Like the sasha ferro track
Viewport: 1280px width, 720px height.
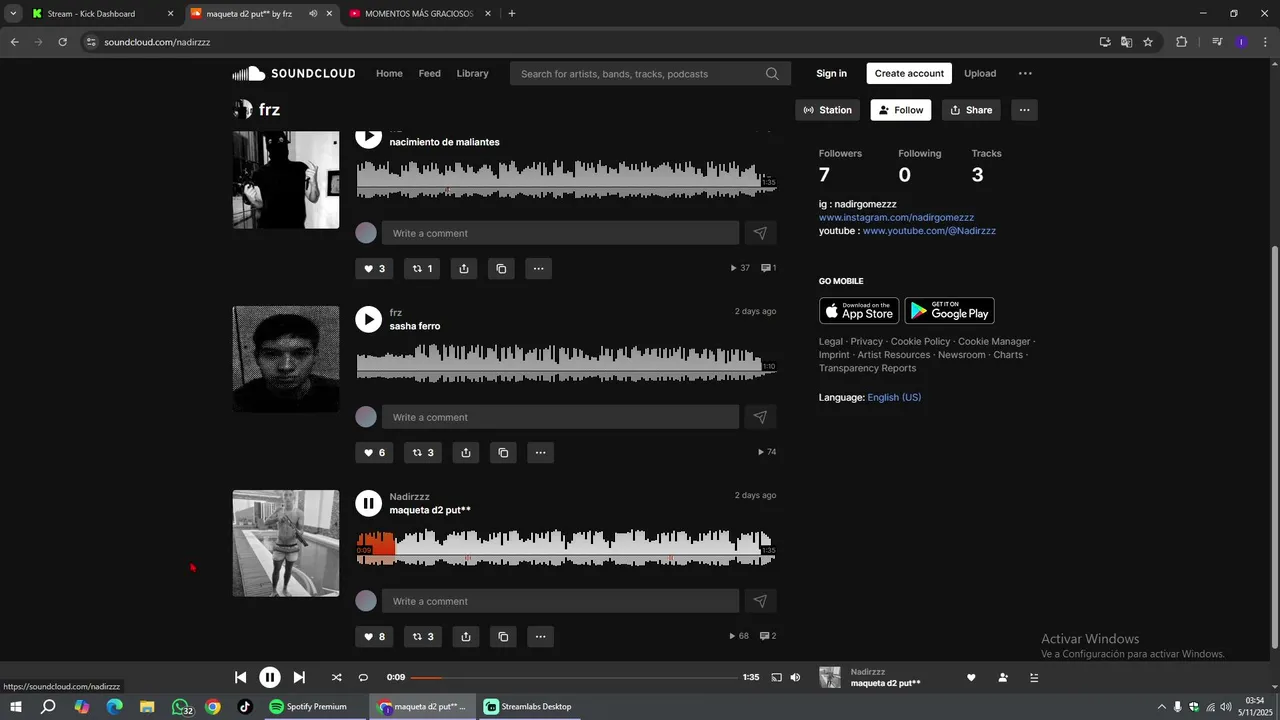[x=374, y=452]
